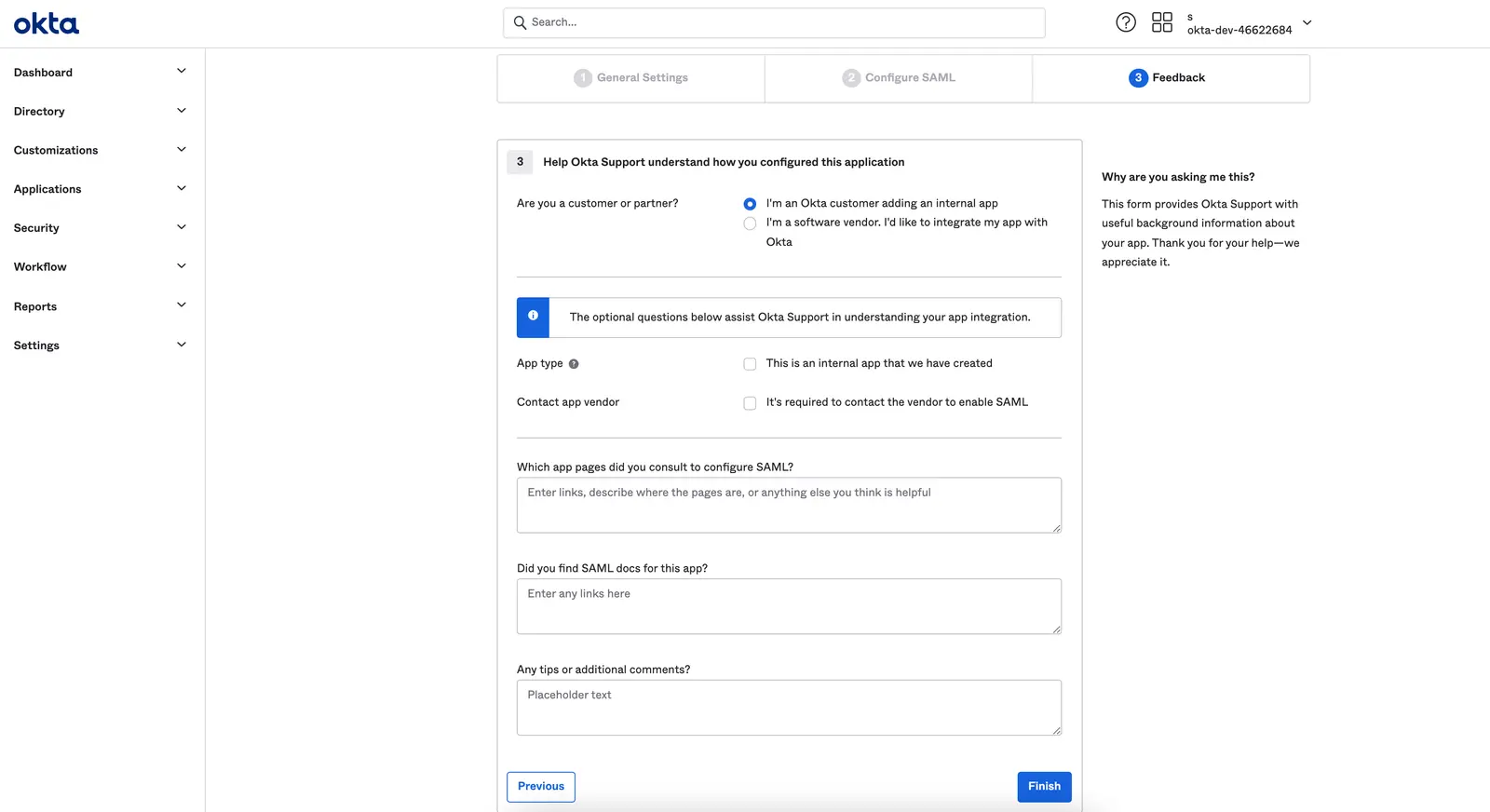Check 'This is an internal app that we have created'
The width and height of the screenshot is (1490, 812).
tap(750, 364)
